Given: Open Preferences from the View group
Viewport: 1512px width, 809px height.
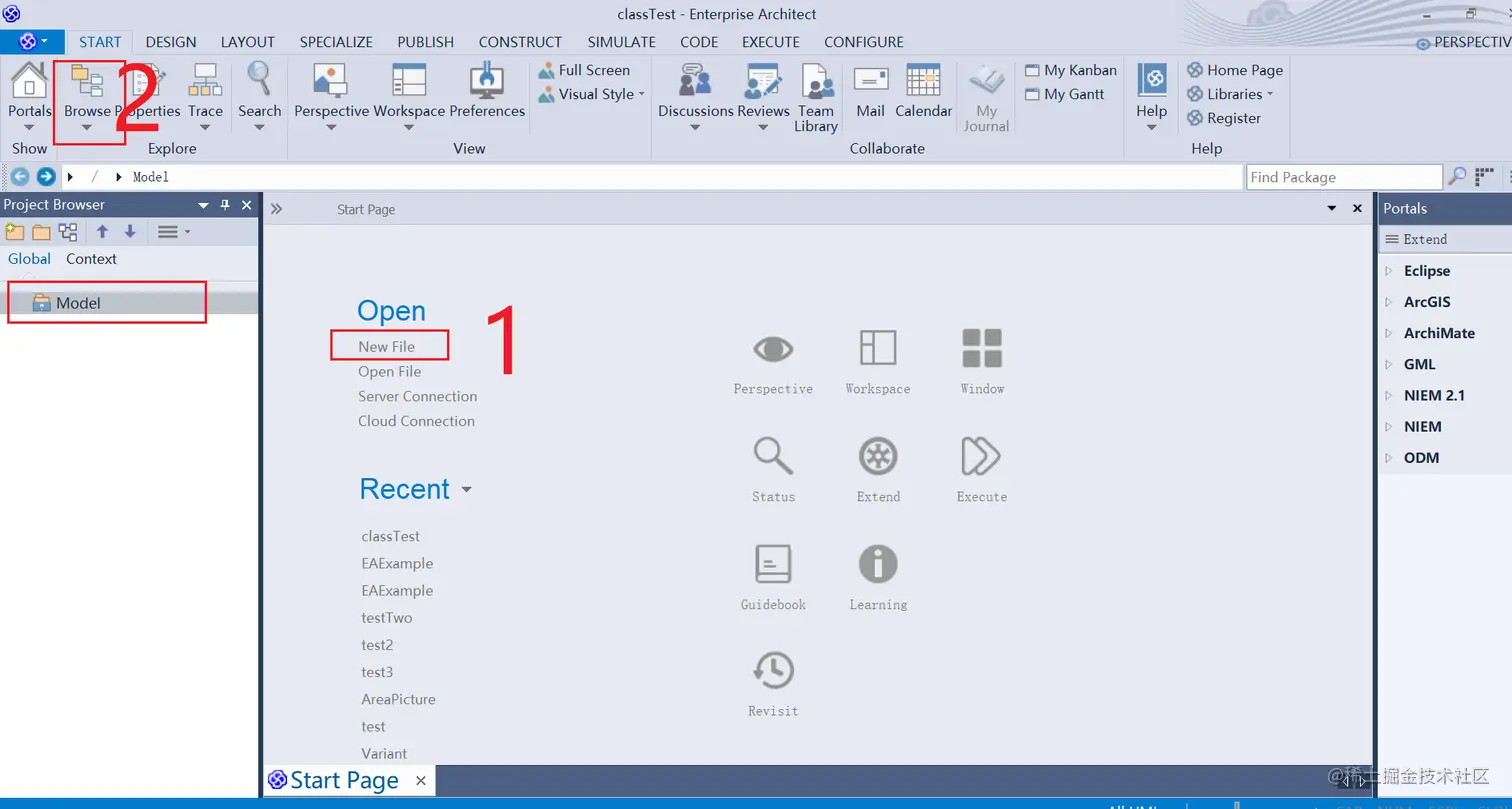Looking at the screenshot, I should pyautogui.click(x=487, y=92).
